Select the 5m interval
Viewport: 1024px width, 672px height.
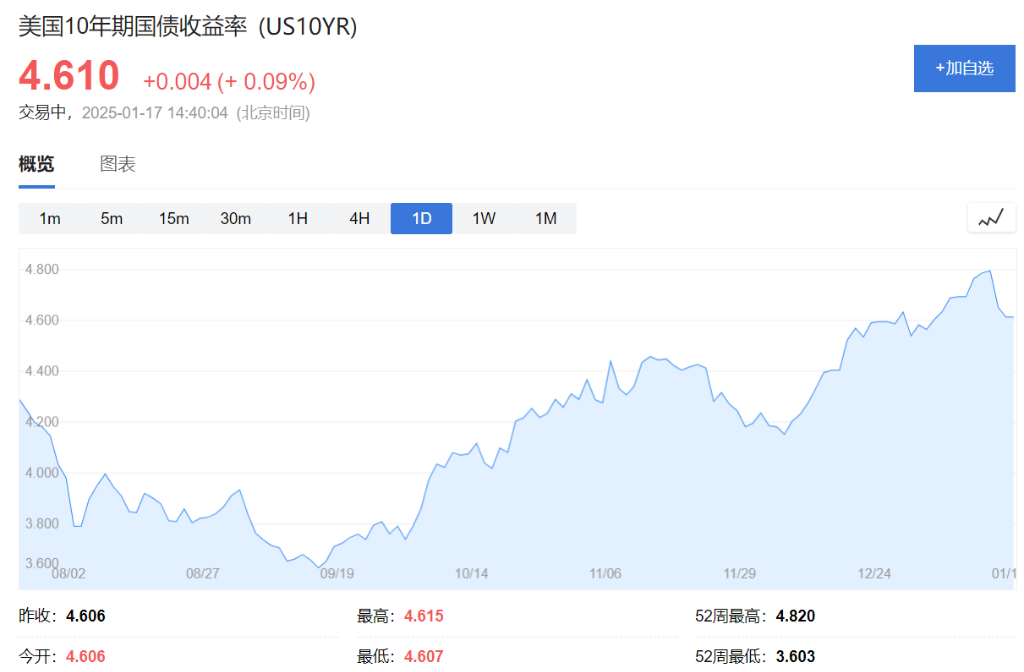(x=111, y=218)
